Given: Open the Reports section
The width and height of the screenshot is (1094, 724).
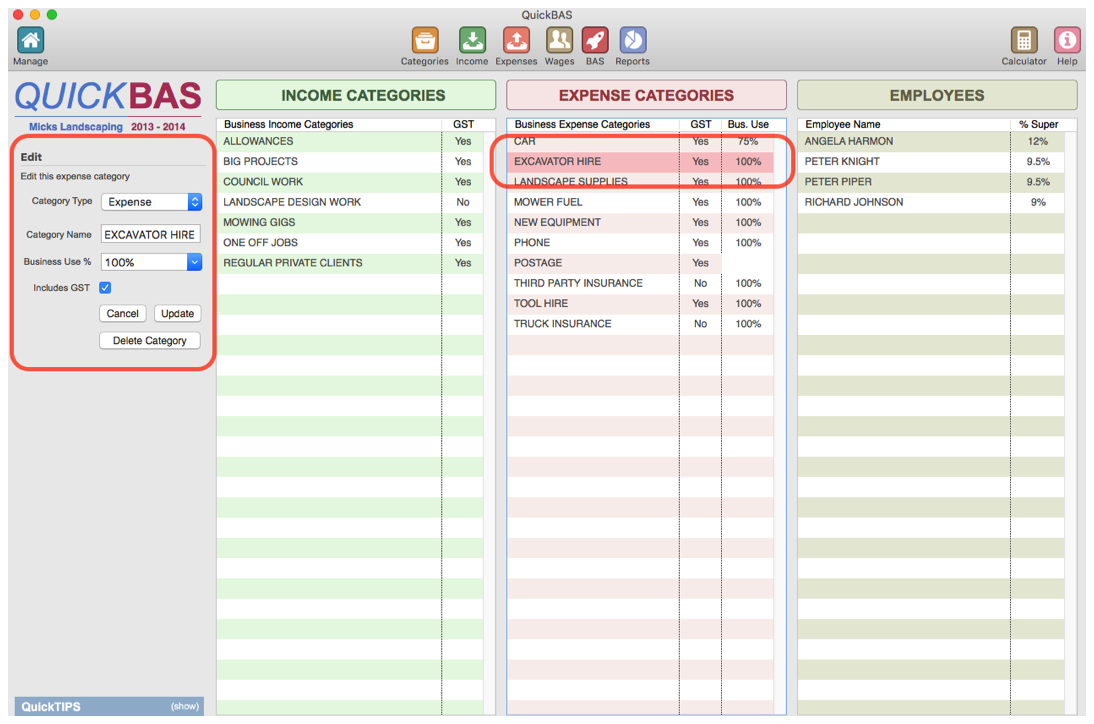Looking at the screenshot, I should click(x=632, y=40).
